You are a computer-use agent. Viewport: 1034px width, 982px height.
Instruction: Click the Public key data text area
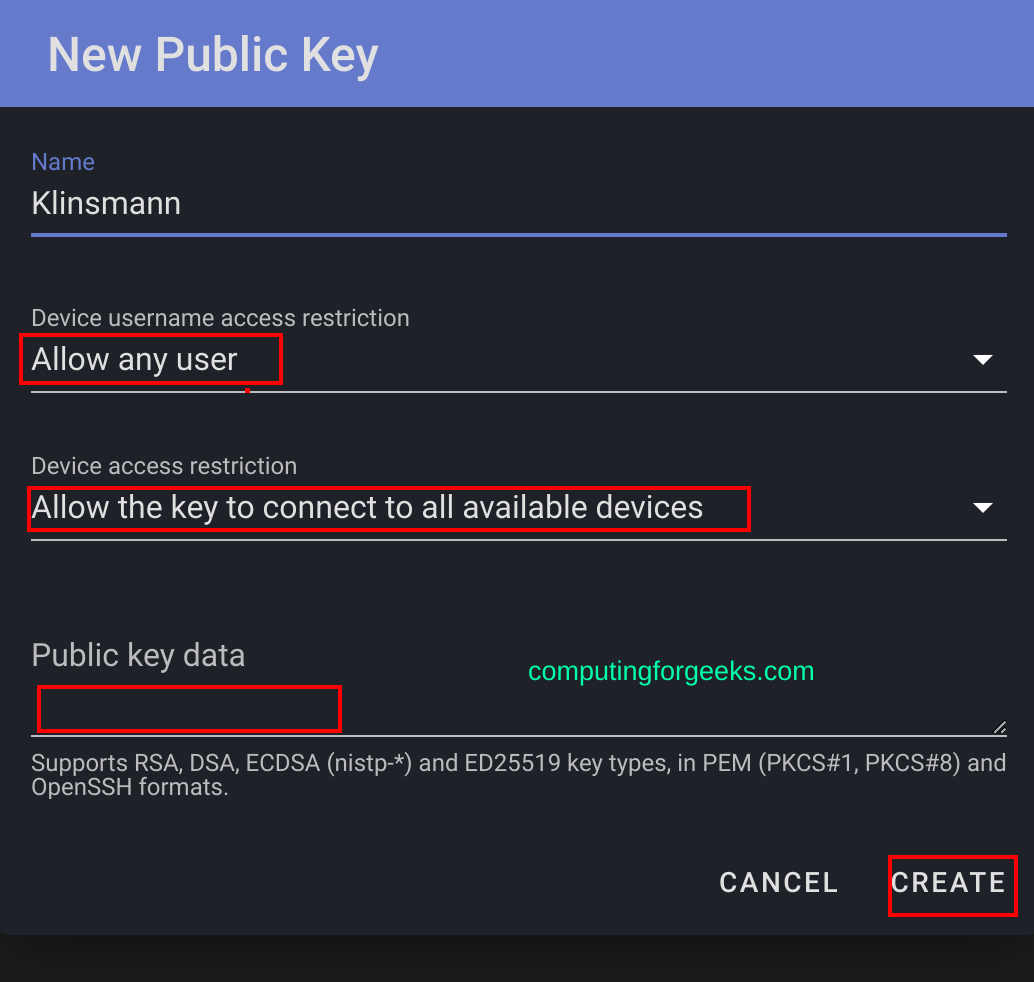188,709
